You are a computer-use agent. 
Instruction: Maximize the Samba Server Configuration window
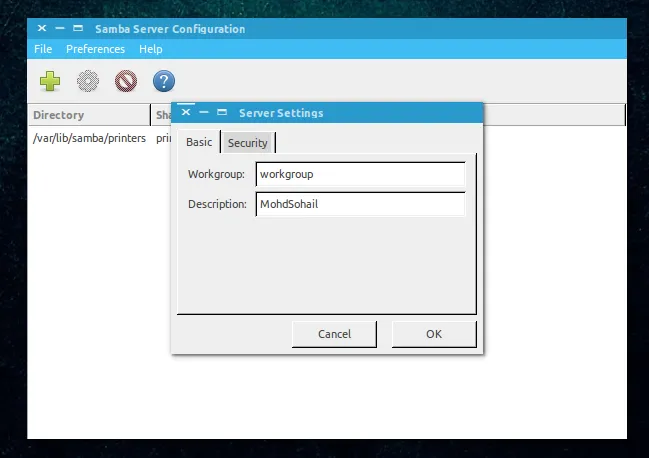pos(78,29)
